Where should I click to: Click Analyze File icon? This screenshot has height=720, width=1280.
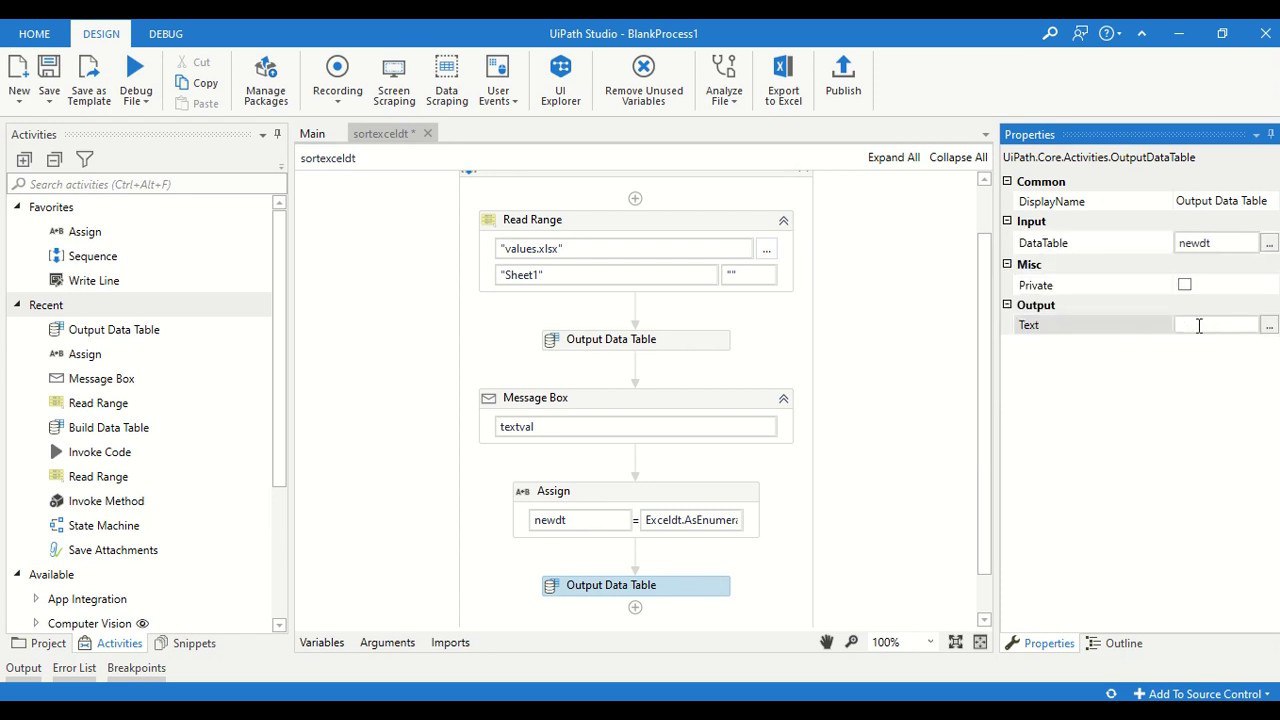723,67
